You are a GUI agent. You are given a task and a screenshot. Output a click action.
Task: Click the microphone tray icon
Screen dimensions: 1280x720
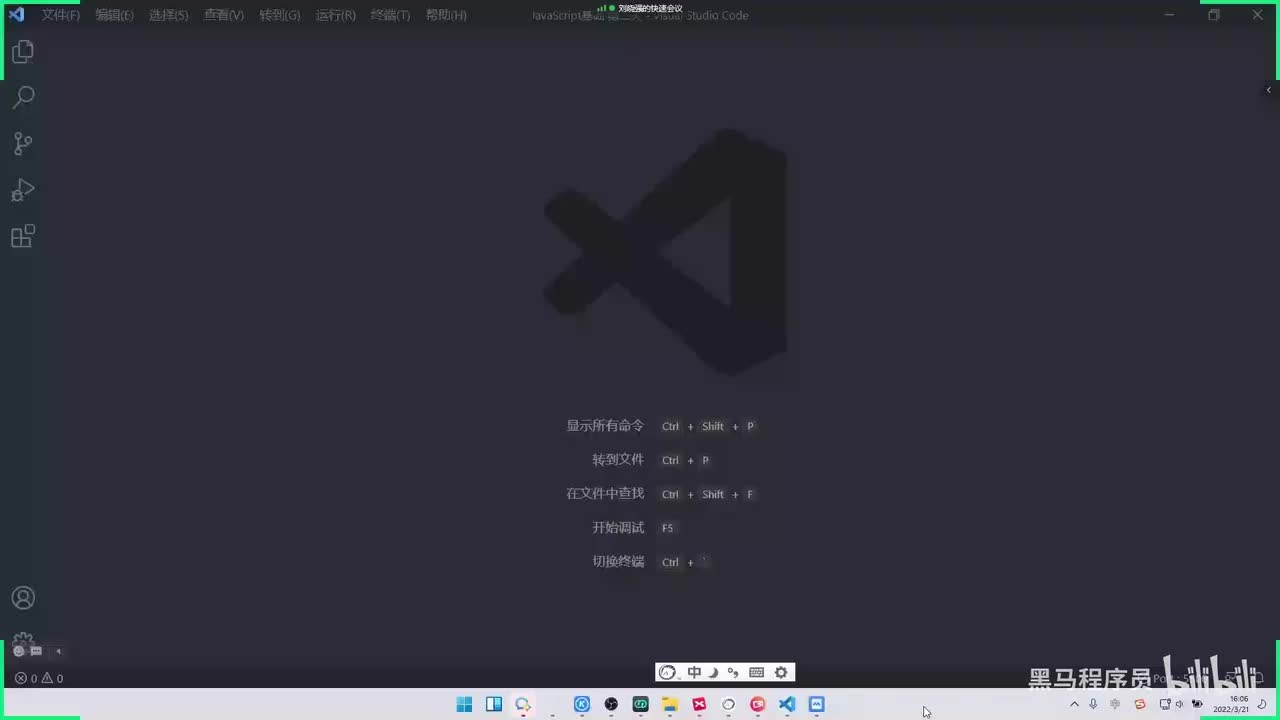1093,704
